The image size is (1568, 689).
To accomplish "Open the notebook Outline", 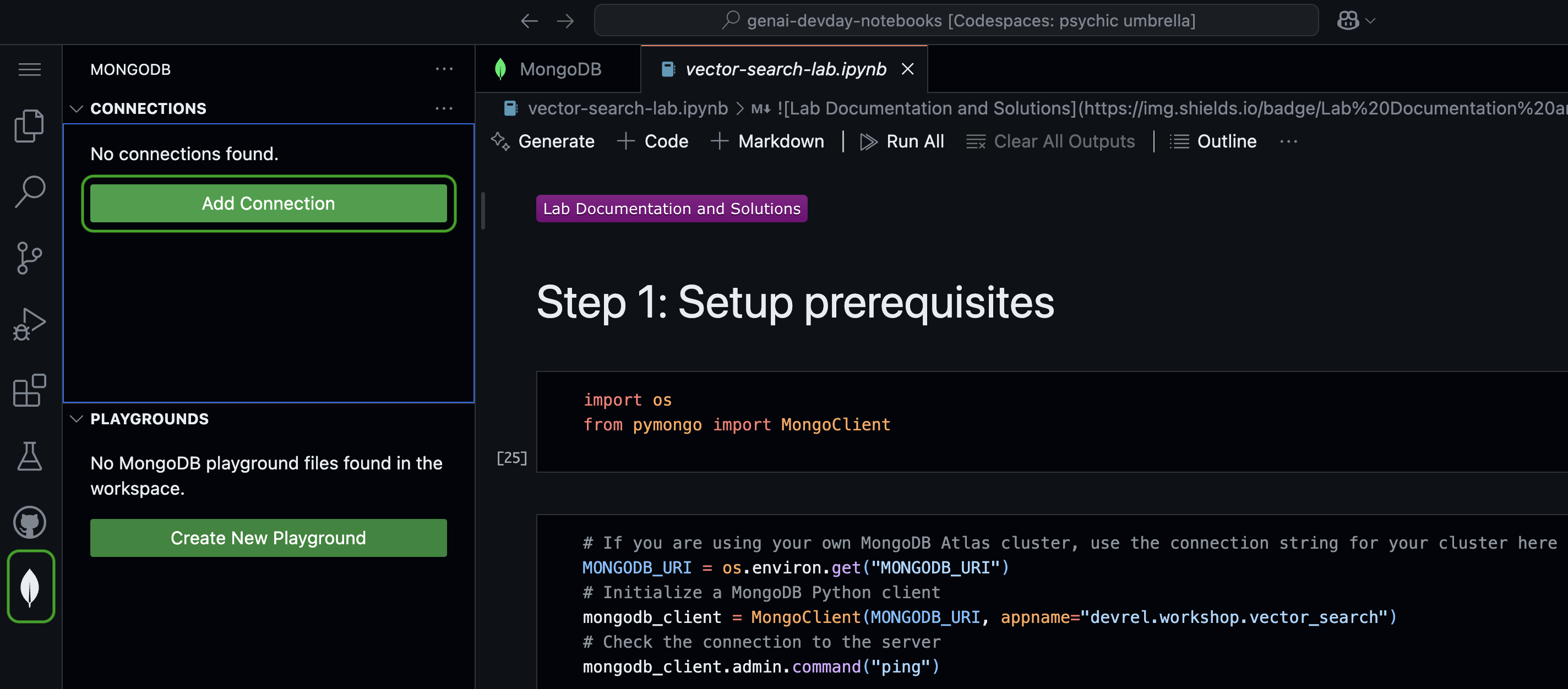I will click(1213, 142).
